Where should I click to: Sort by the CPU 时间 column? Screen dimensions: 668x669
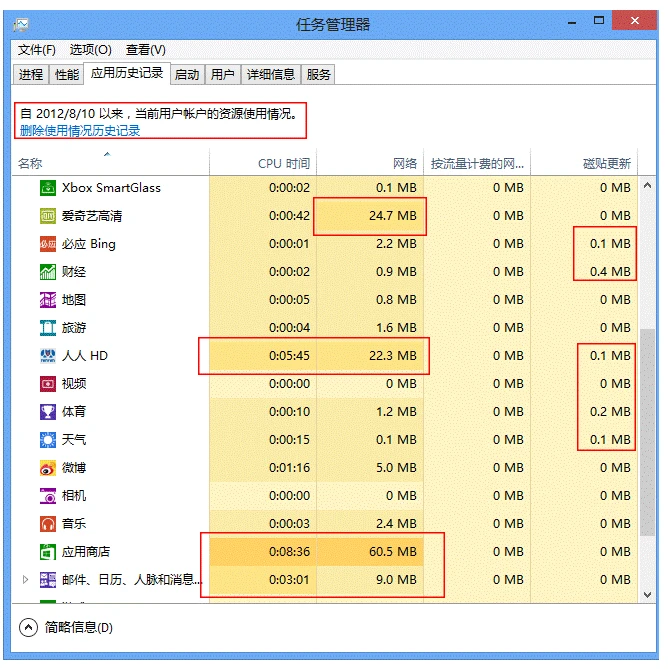coord(263,163)
